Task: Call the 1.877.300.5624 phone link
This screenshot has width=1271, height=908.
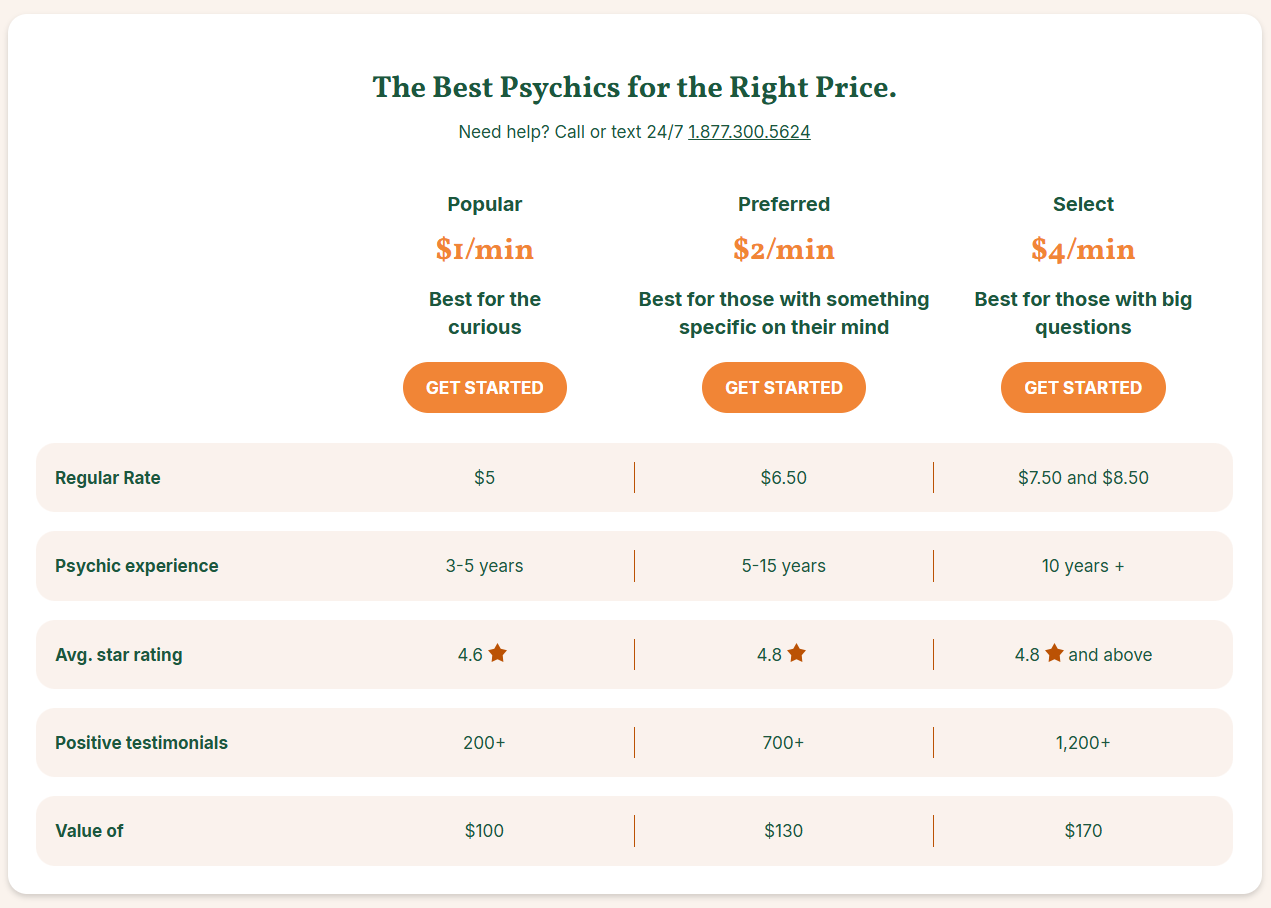Action: click(749, 132)
